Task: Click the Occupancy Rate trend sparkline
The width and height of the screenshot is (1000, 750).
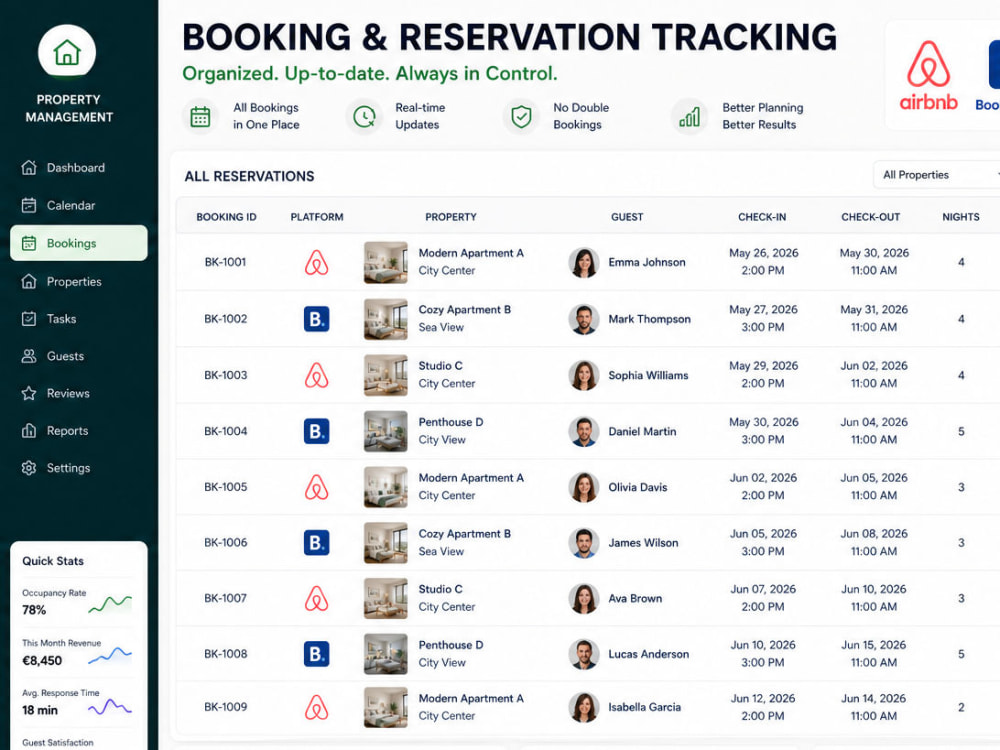Action: [110, 603]
